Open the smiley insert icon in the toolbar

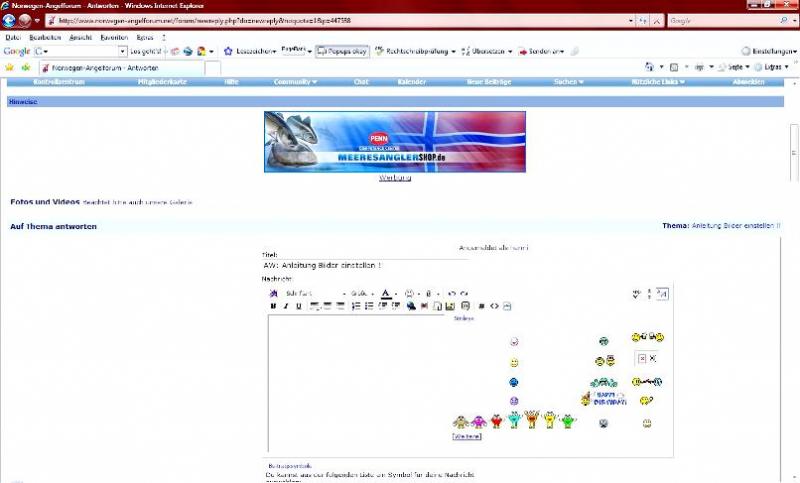(x=409, y=293)
